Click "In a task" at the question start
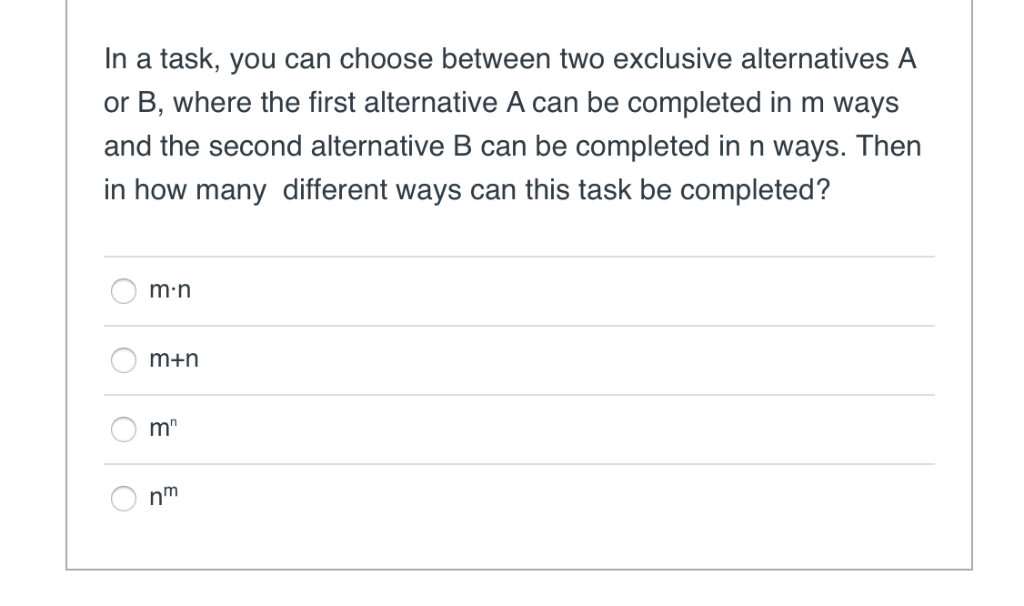 coord(161,59)
